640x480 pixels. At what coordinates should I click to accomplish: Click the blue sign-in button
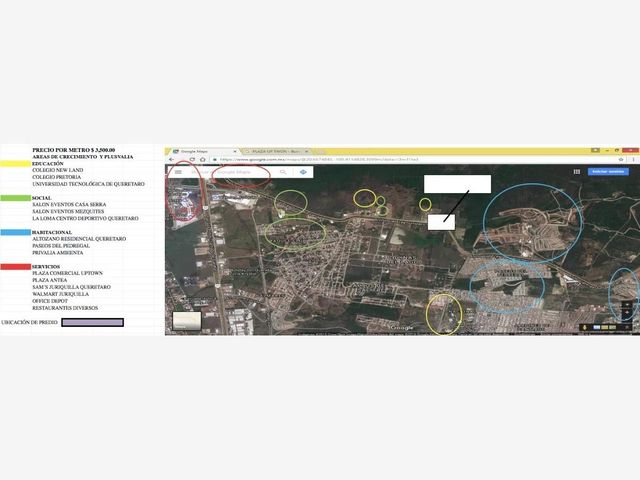click(608, 172)
